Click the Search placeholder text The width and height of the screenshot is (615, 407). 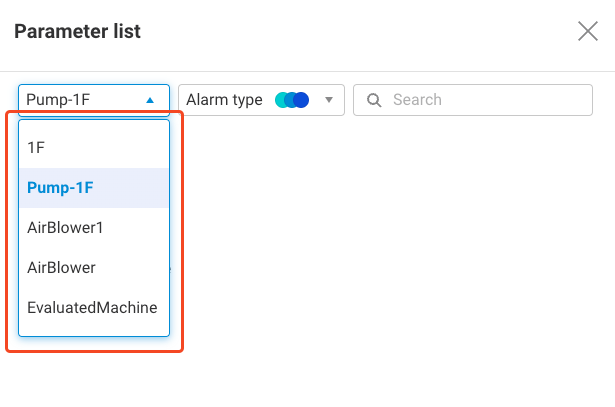(x=417, y=100)
